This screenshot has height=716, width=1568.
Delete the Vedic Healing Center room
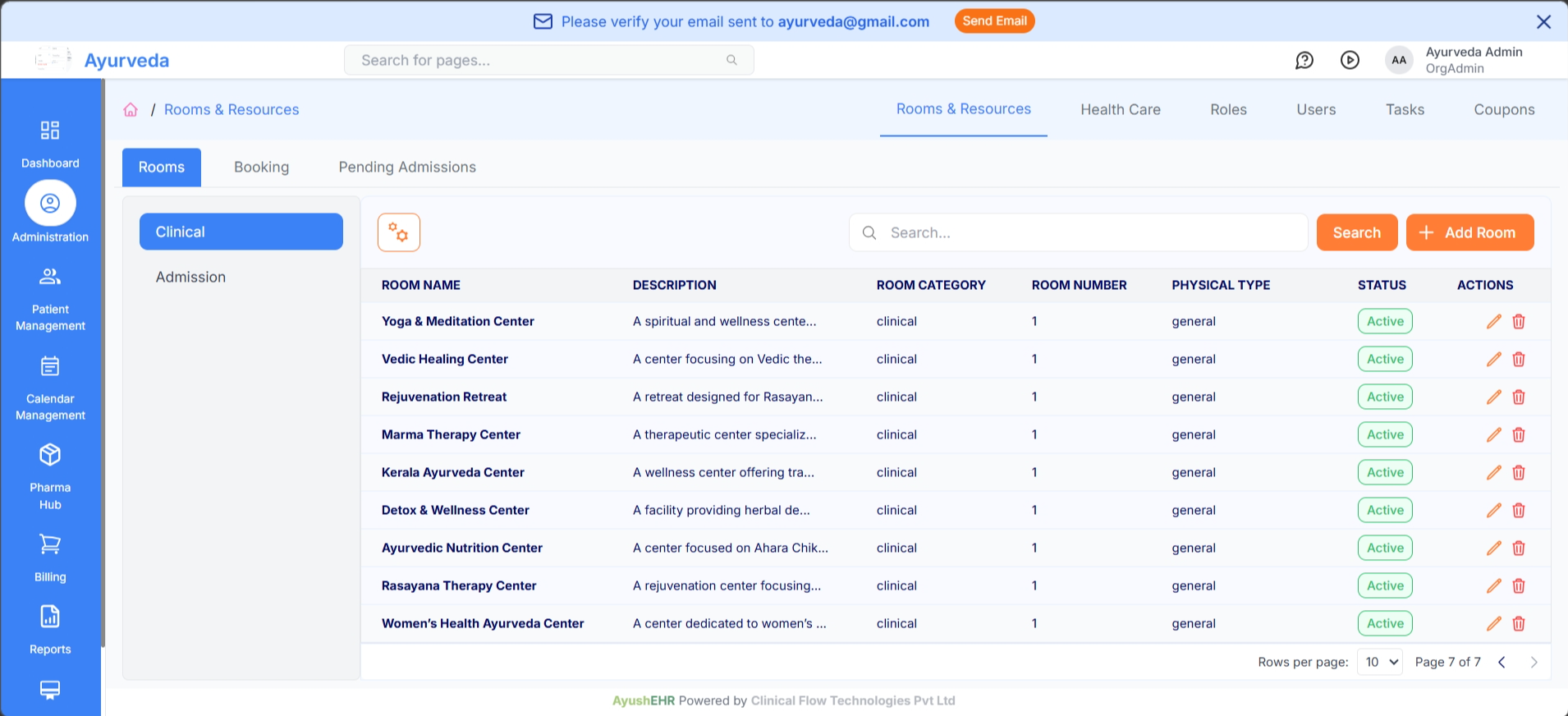click(1519, 360)
